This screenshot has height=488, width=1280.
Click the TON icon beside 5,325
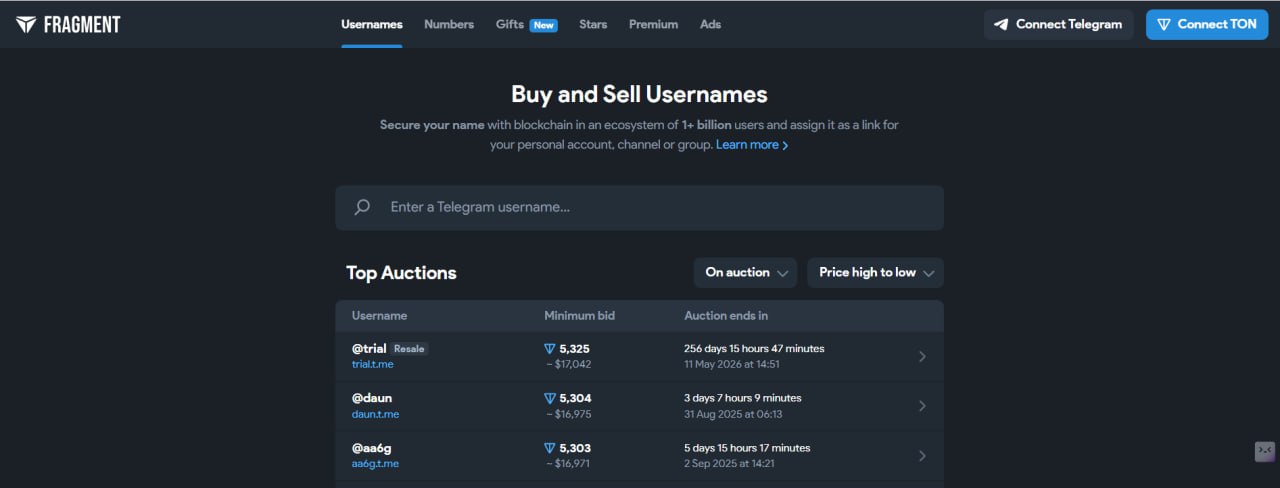tap(549, 349)
